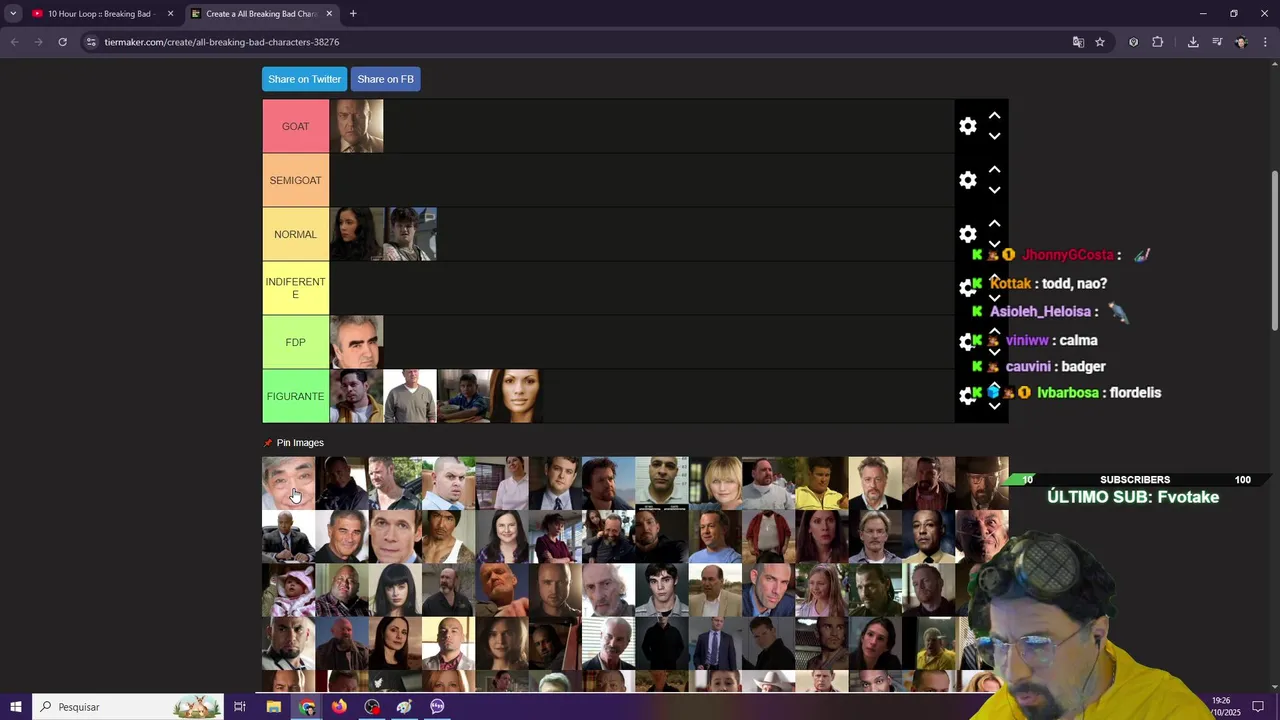Switch to the Create a All Breaking Bad tab

260,14
